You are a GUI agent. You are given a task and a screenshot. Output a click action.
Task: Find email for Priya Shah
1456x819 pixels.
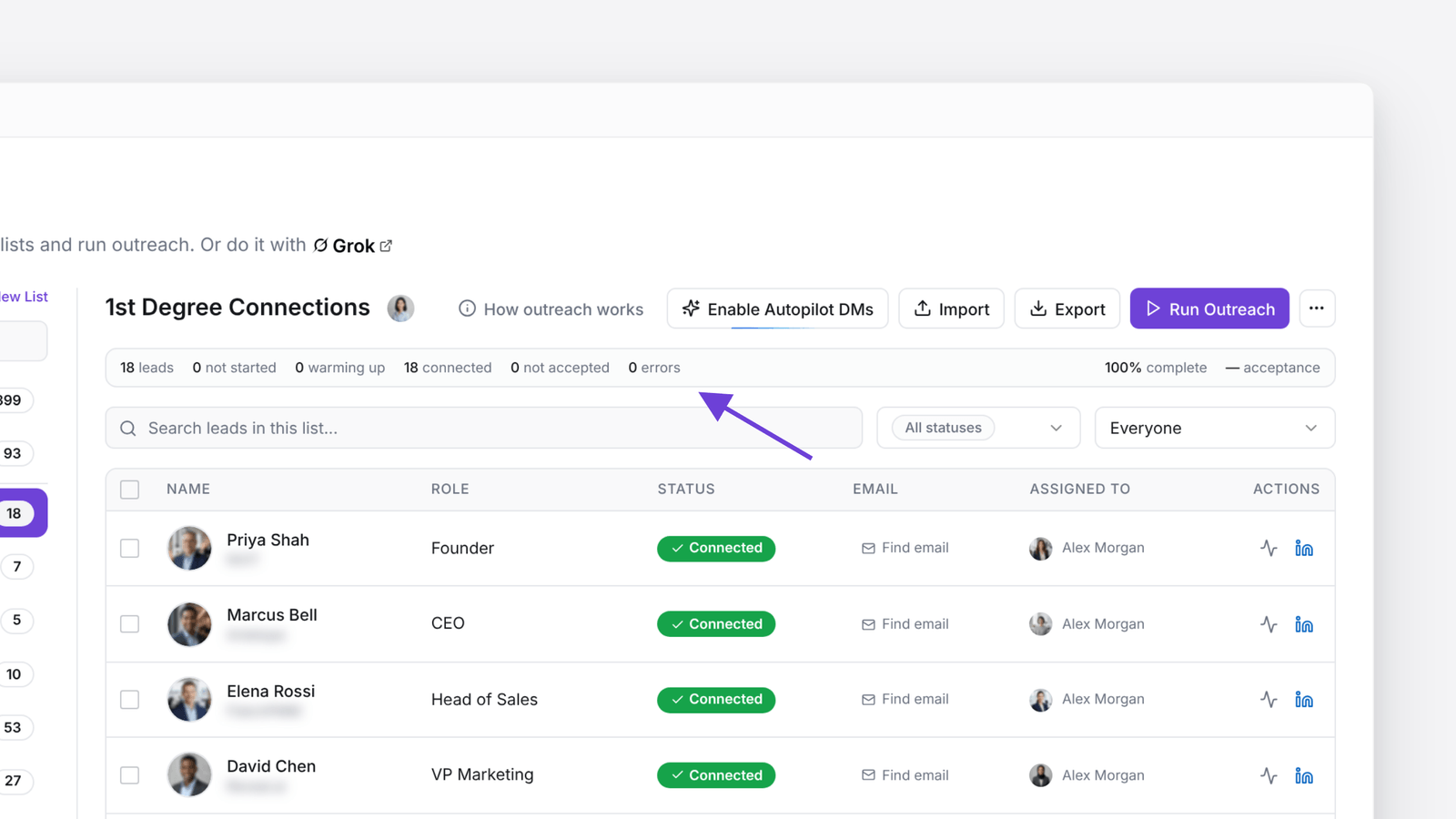pyautogui.click(x=905, y=548)
